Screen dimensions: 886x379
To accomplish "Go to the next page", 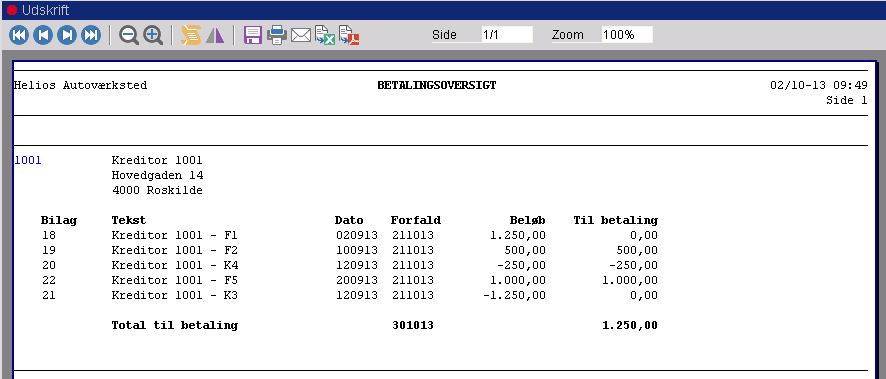I will (x=67, y=35).
